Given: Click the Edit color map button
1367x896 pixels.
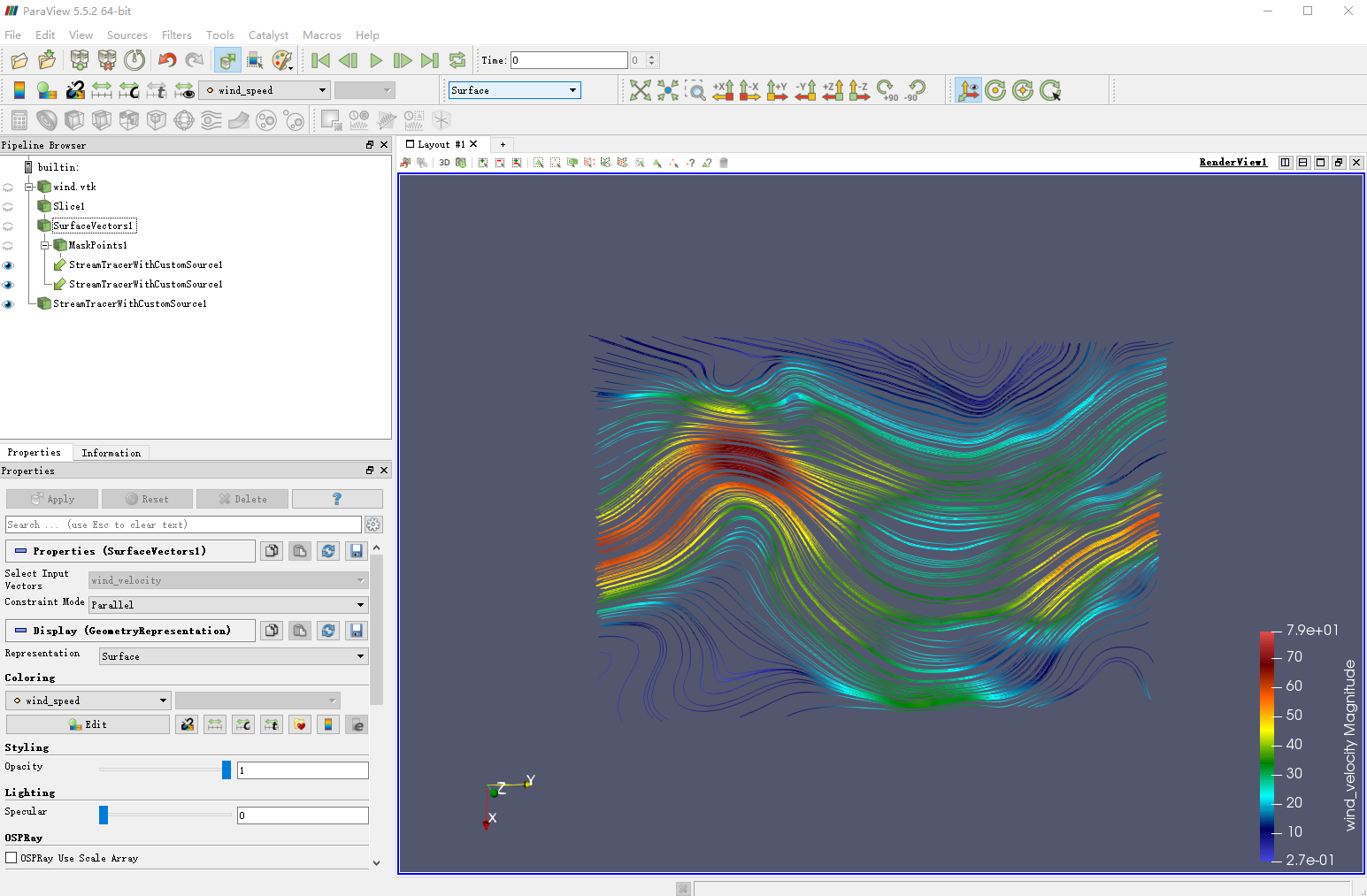Looking at the screenshot, I should 88,724.
